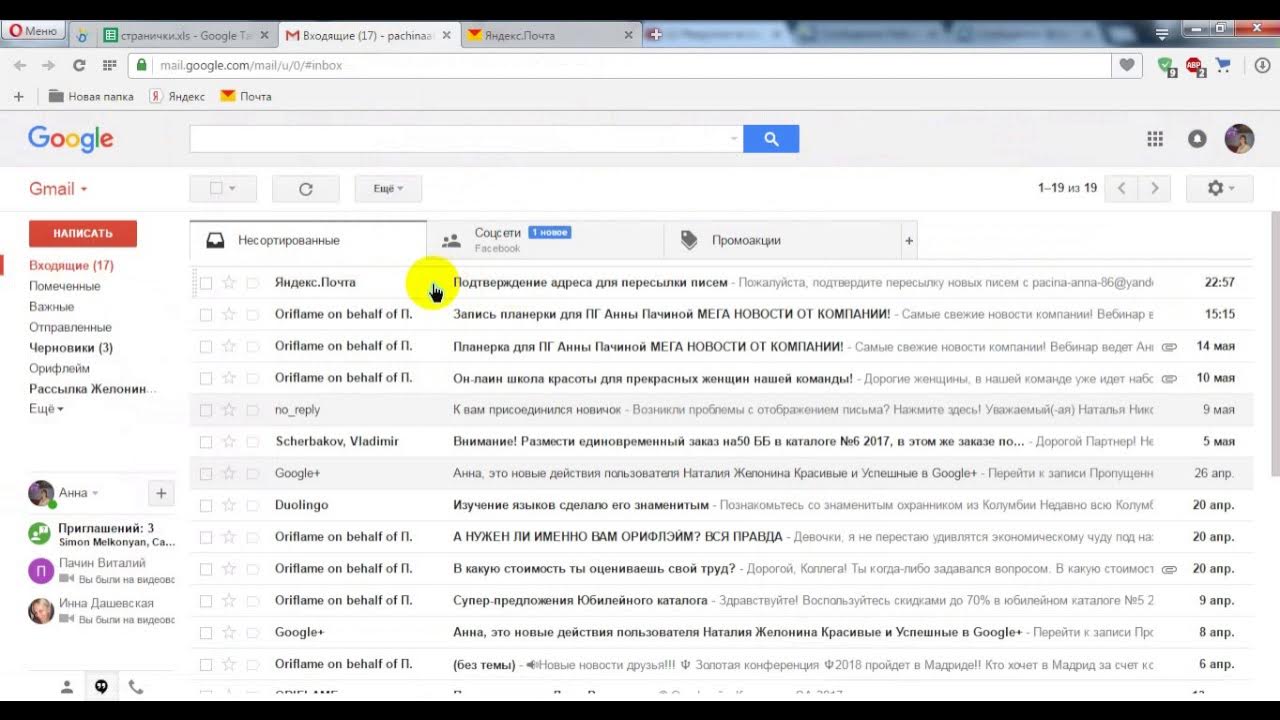Open the account profile avatar
The image size is (1280, 720).
pos(1239,138)
